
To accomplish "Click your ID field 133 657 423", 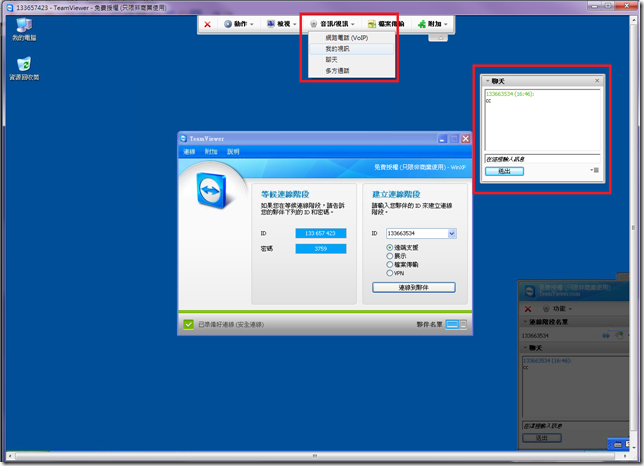I will pyautogui.click(x=320, y=233).
